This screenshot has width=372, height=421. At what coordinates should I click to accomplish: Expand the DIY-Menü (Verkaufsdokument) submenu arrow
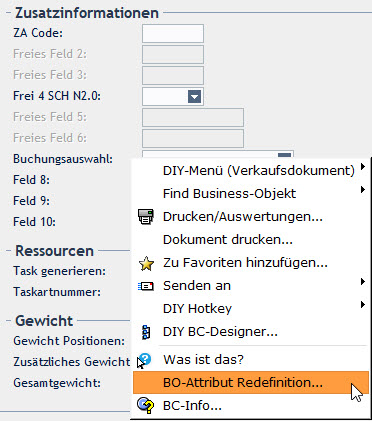pos(363,166)
